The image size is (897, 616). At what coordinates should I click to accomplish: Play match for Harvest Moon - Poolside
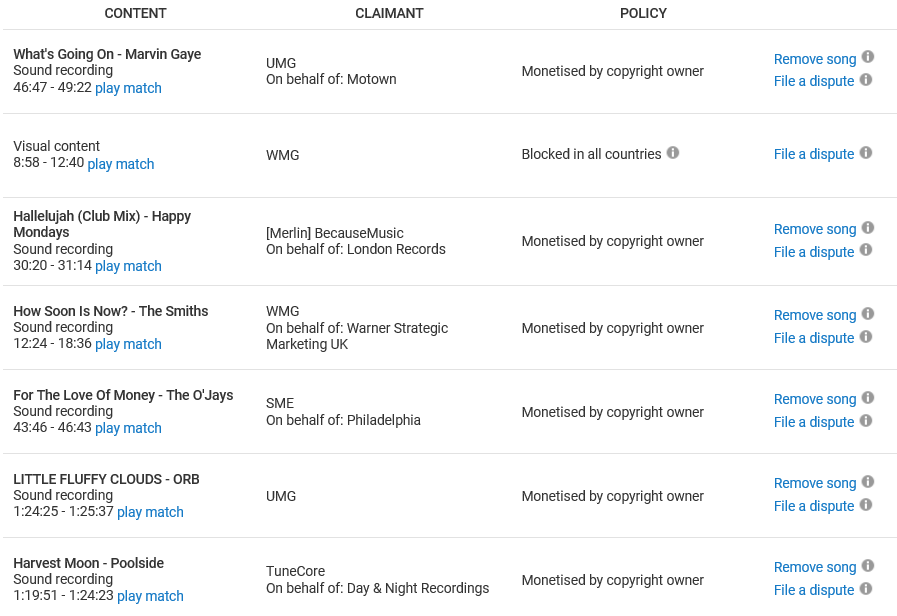tap(150, 596)
